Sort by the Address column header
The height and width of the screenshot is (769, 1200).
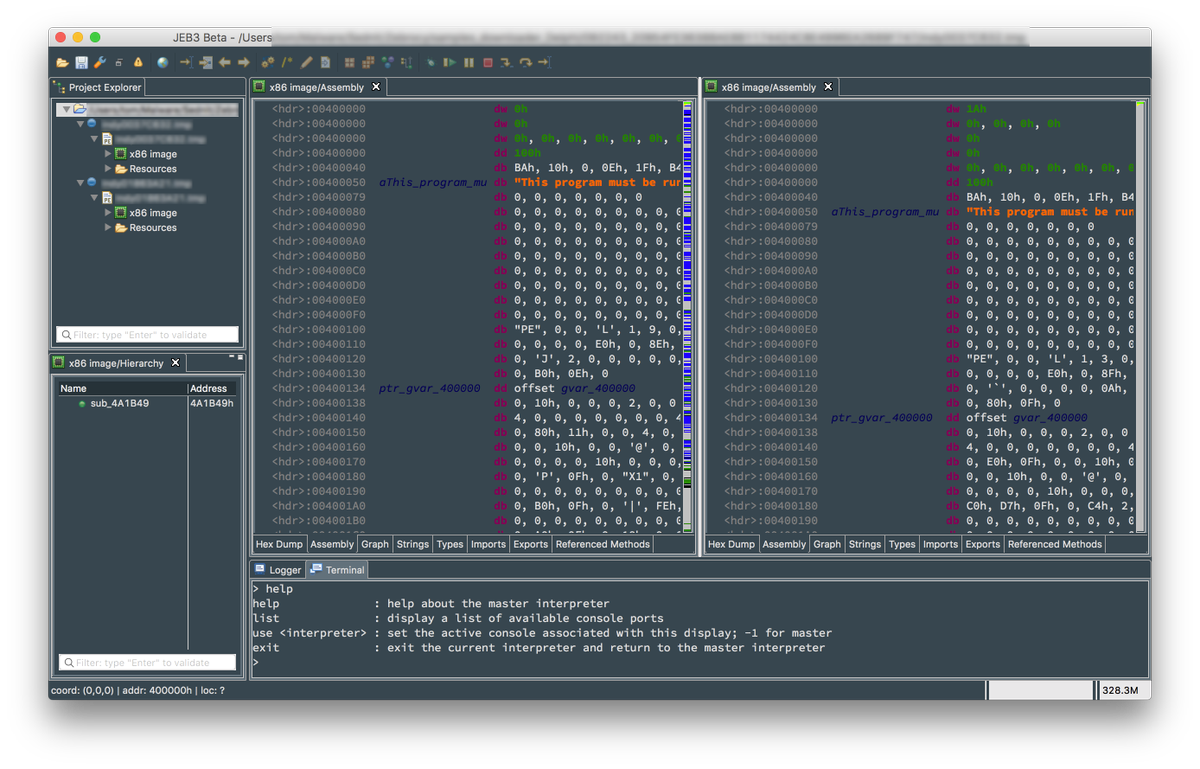tap(212, 388)
